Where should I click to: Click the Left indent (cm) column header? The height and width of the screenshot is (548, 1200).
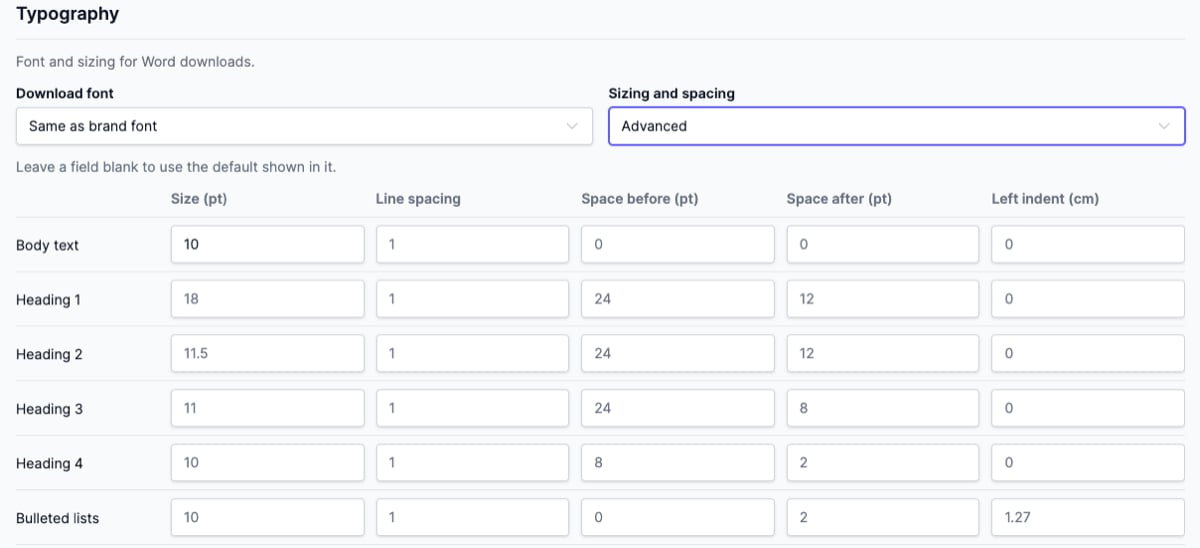pos(1045,199)
